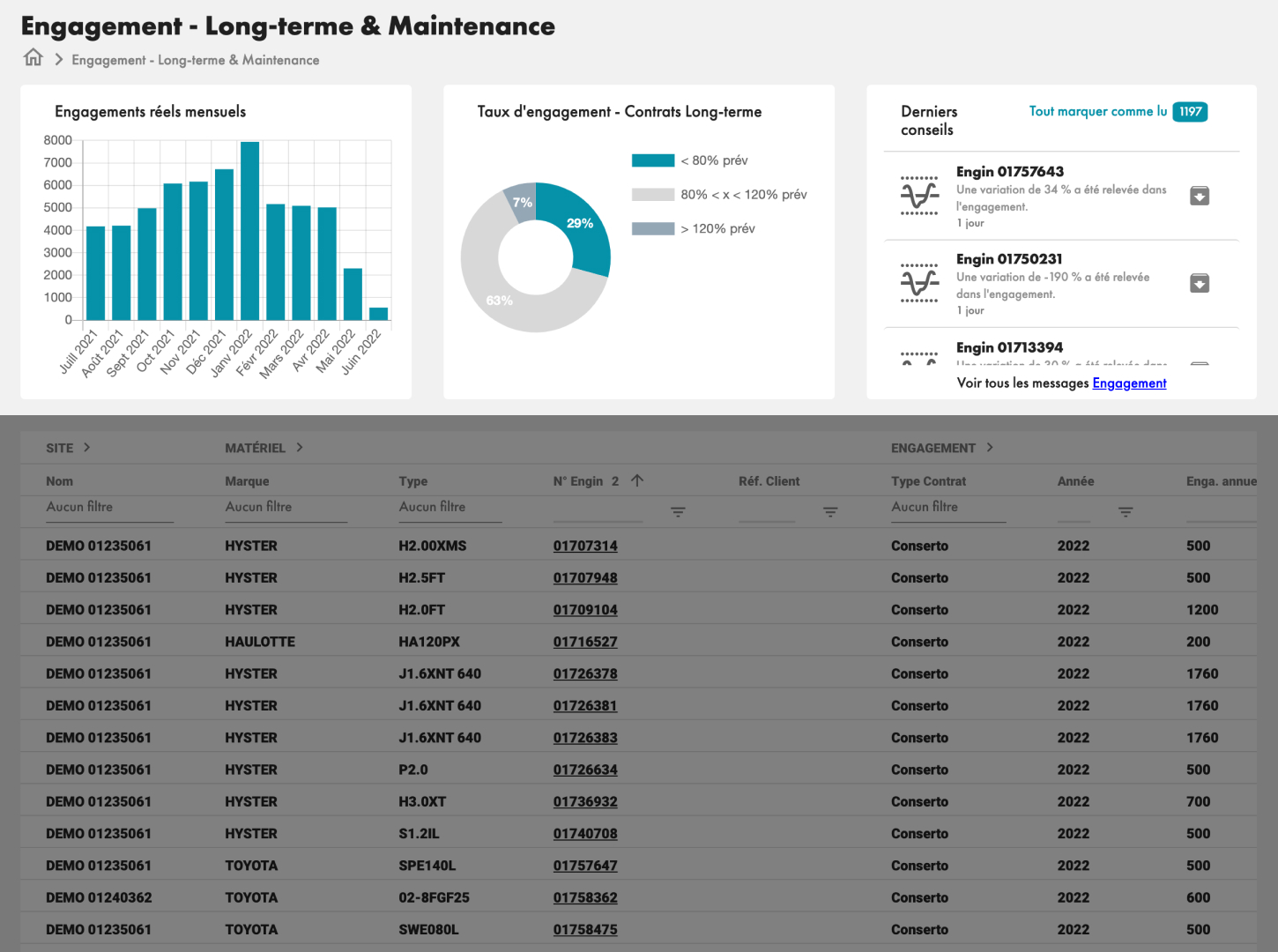Image resolution: width=1278 pixels, height=952 pixels.
Task: Toggle the '> 120% prév' legend swatch
Action: coord(652,229)
